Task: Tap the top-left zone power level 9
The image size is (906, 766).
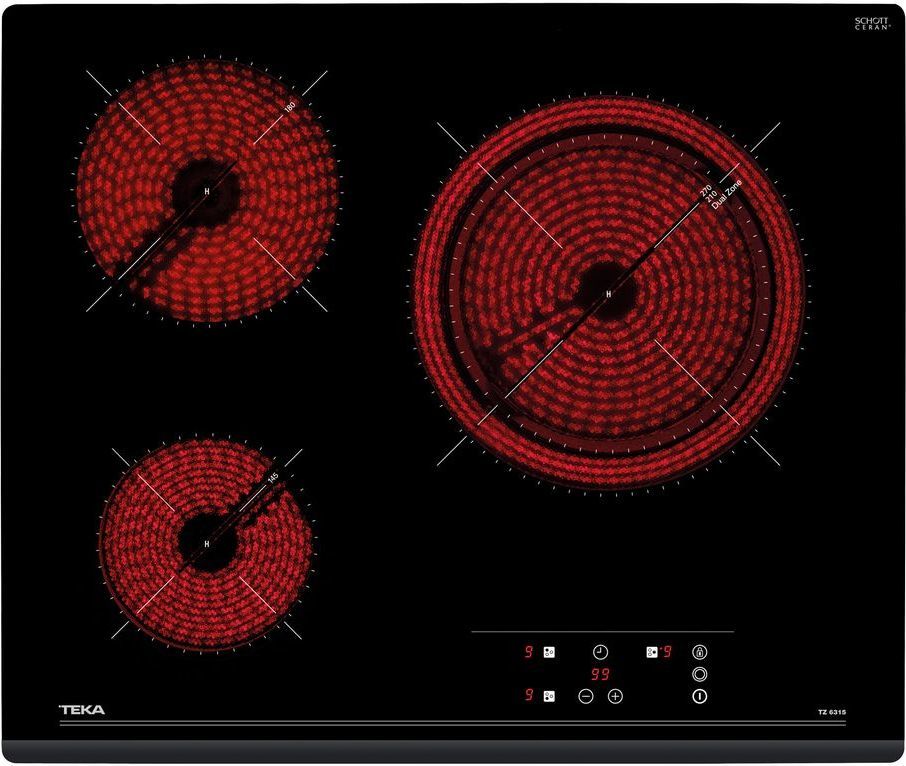Action: click(x=528, y=652)
